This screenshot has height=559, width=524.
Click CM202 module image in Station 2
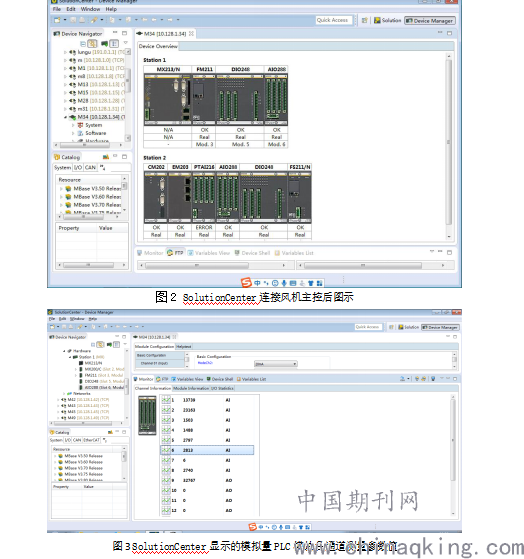[x=156, y=197]
